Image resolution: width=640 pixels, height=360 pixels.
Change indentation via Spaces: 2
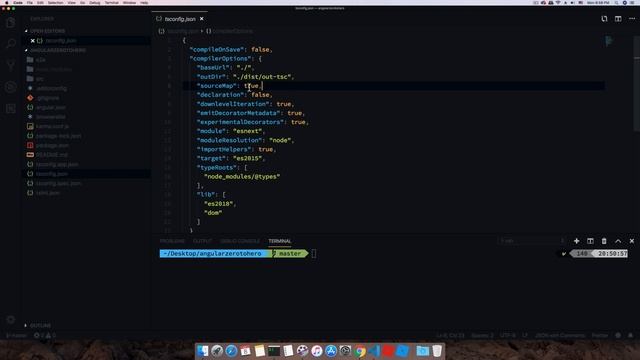point(482,336)
